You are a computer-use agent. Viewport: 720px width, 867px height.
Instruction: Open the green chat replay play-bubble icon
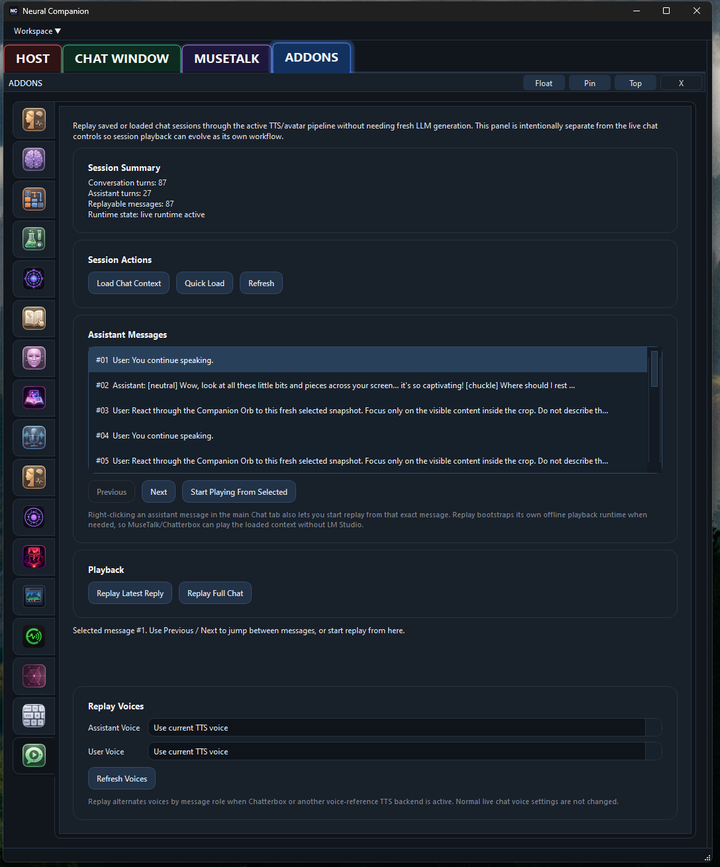(x=34, y=755)
